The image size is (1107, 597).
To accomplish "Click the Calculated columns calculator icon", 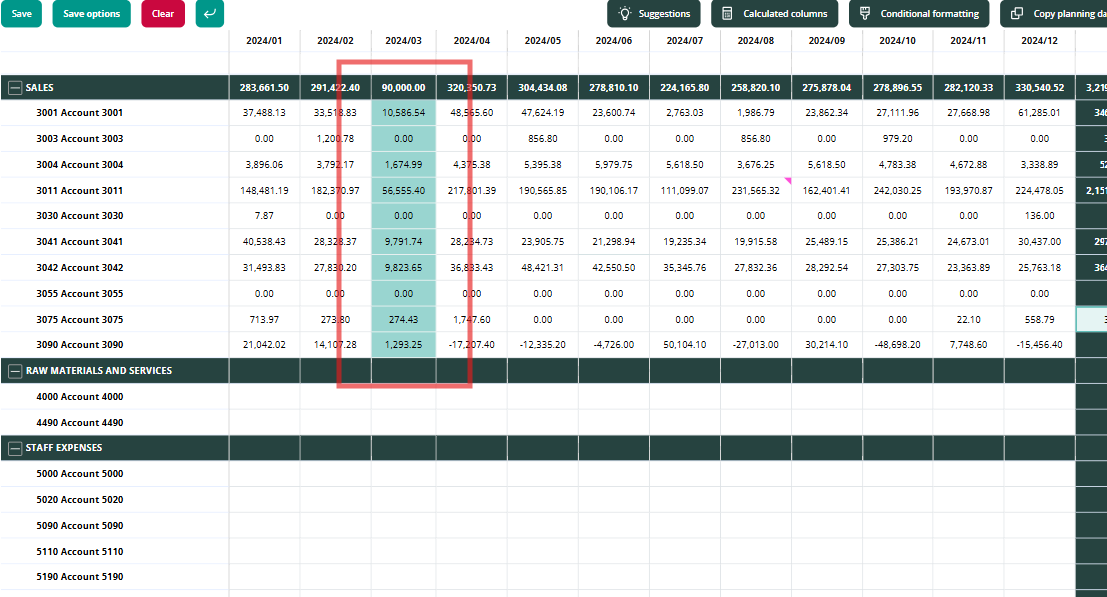I will coord(727,13).
